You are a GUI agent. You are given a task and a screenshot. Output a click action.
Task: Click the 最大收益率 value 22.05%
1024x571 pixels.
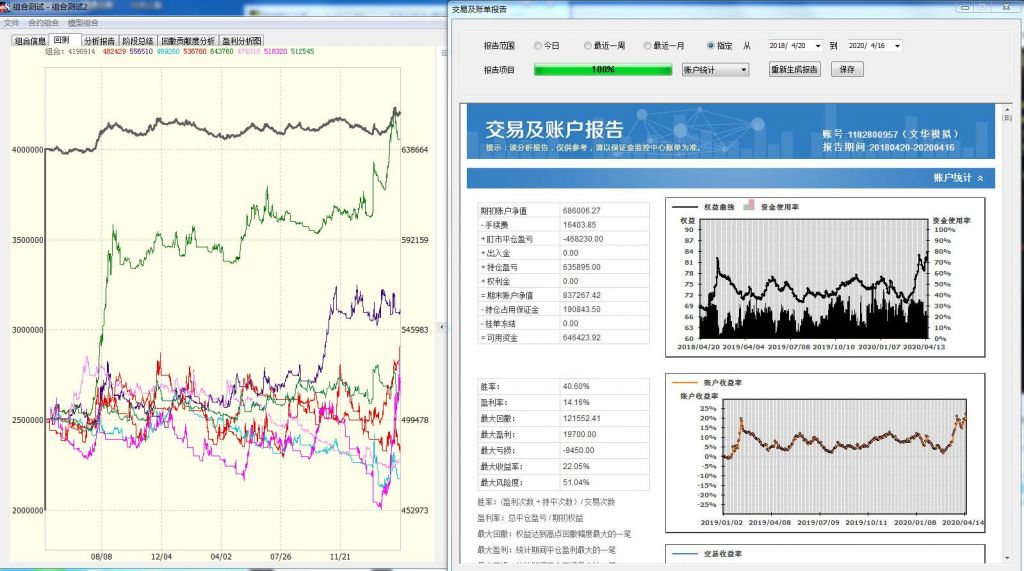pyautogui.click(x=576, y=466)
